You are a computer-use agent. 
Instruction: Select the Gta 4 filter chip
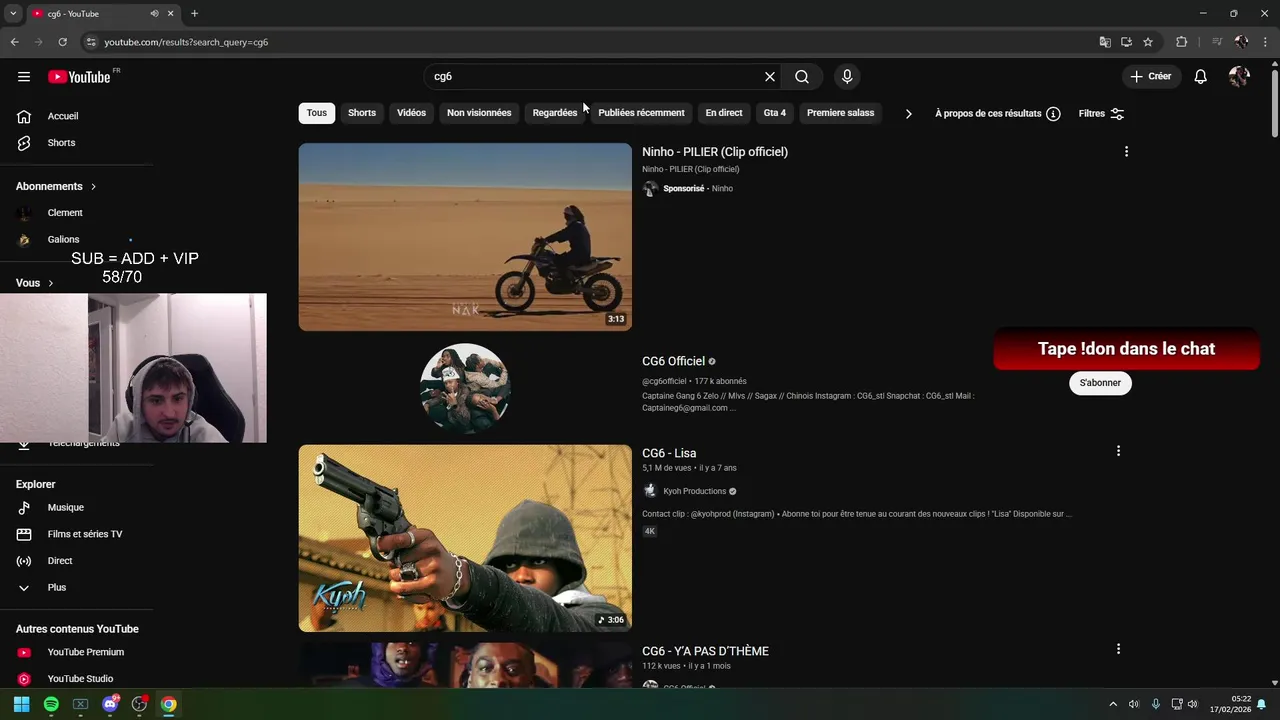[x=775, y=113]
